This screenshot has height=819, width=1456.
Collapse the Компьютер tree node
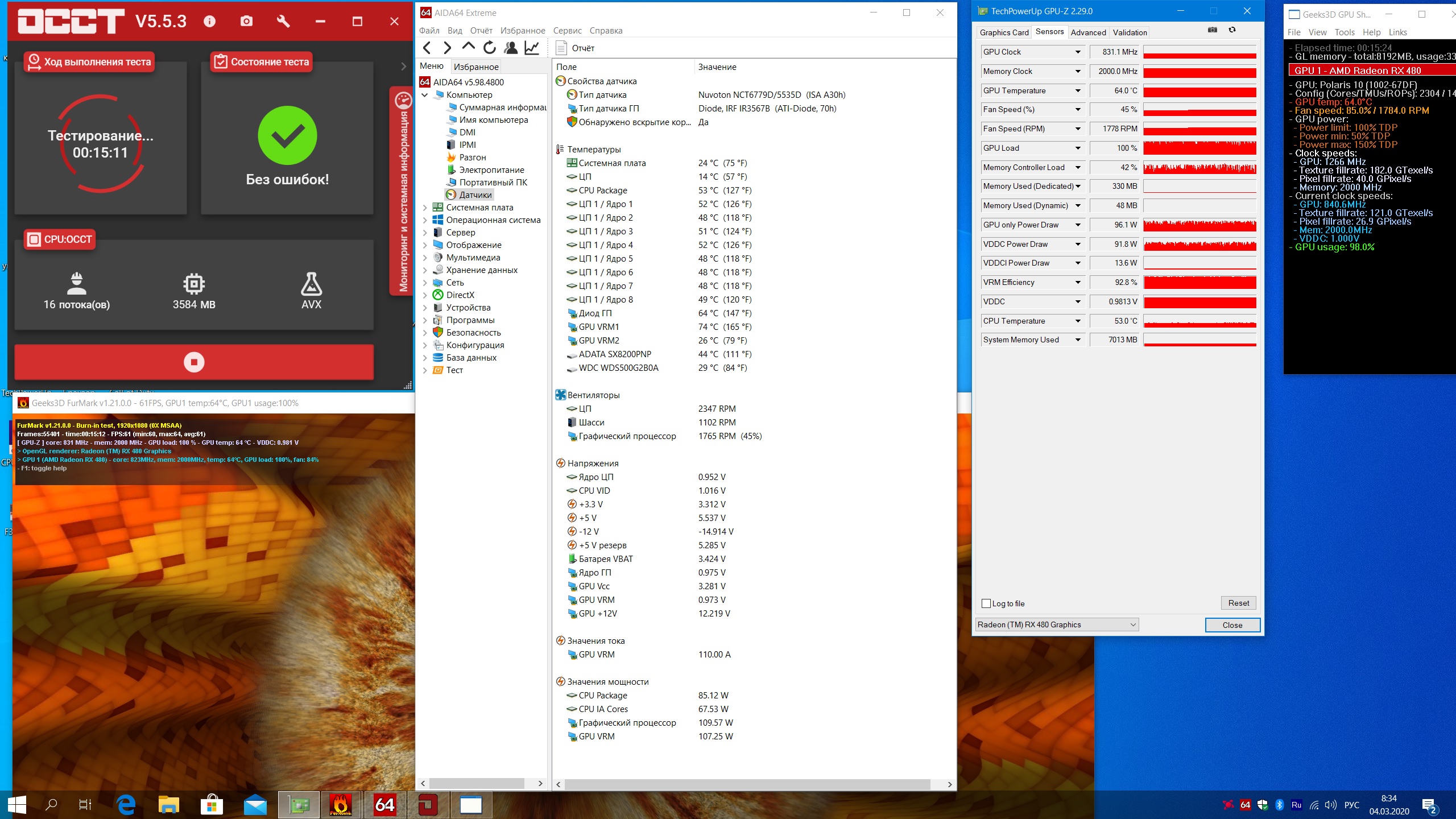[x=425, y=95]
